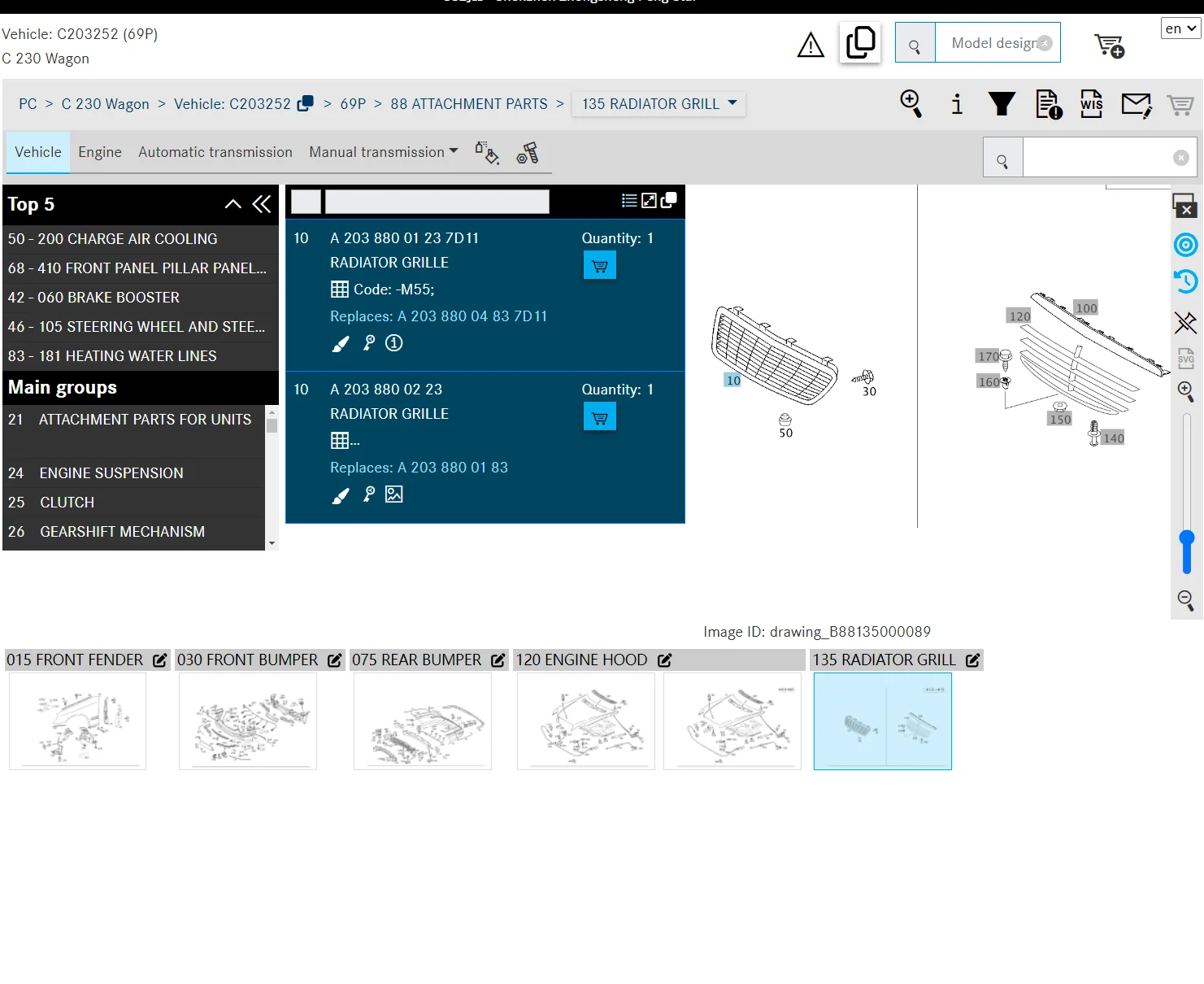The height and width of the screenshot is (984, 1204).
Task: Open the shopping cart with plus icon
Action: click(x=1109, y=46)
